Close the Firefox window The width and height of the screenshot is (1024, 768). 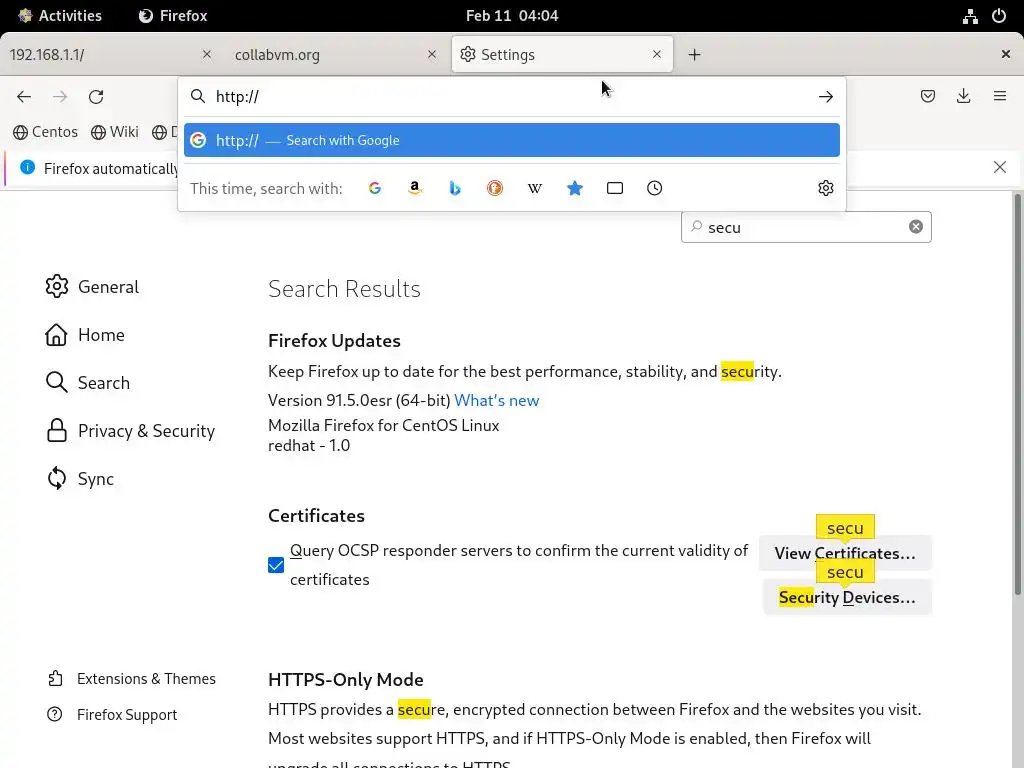[x=1006, y=54]
